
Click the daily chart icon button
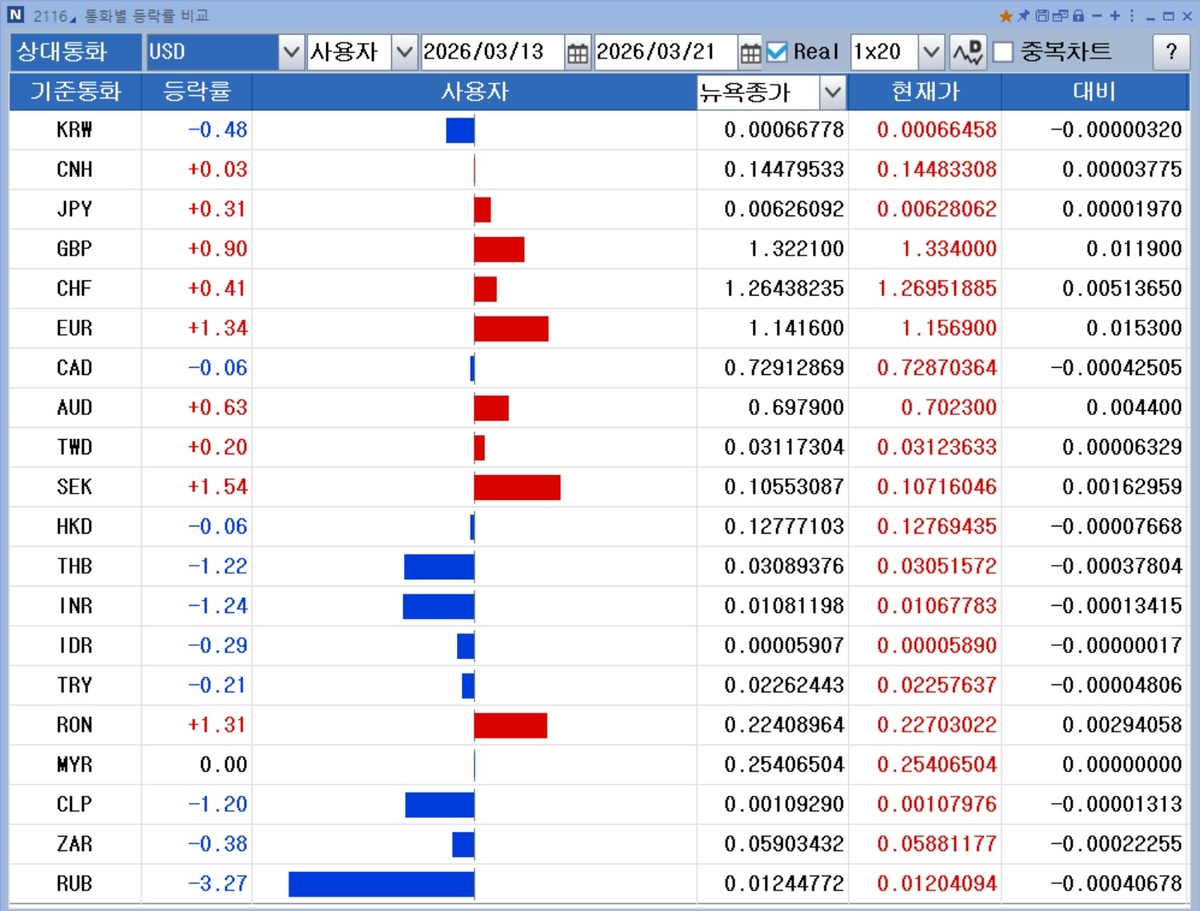tap(967, 53)
